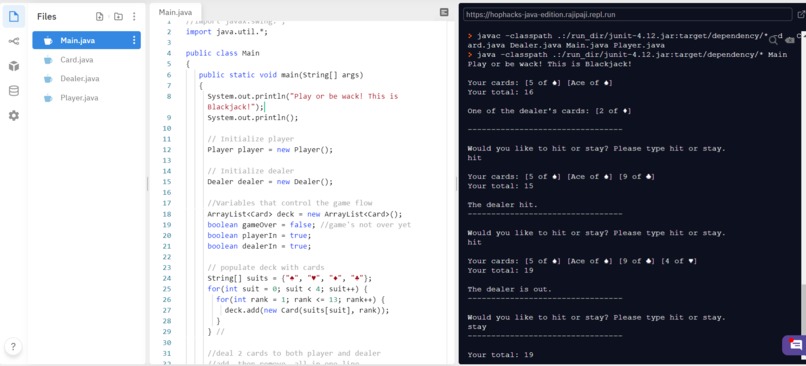Image resolution: width=806 pixels, height=366 pixels.
Task: Open the repl output in a new tab
Action: point(800,14)
